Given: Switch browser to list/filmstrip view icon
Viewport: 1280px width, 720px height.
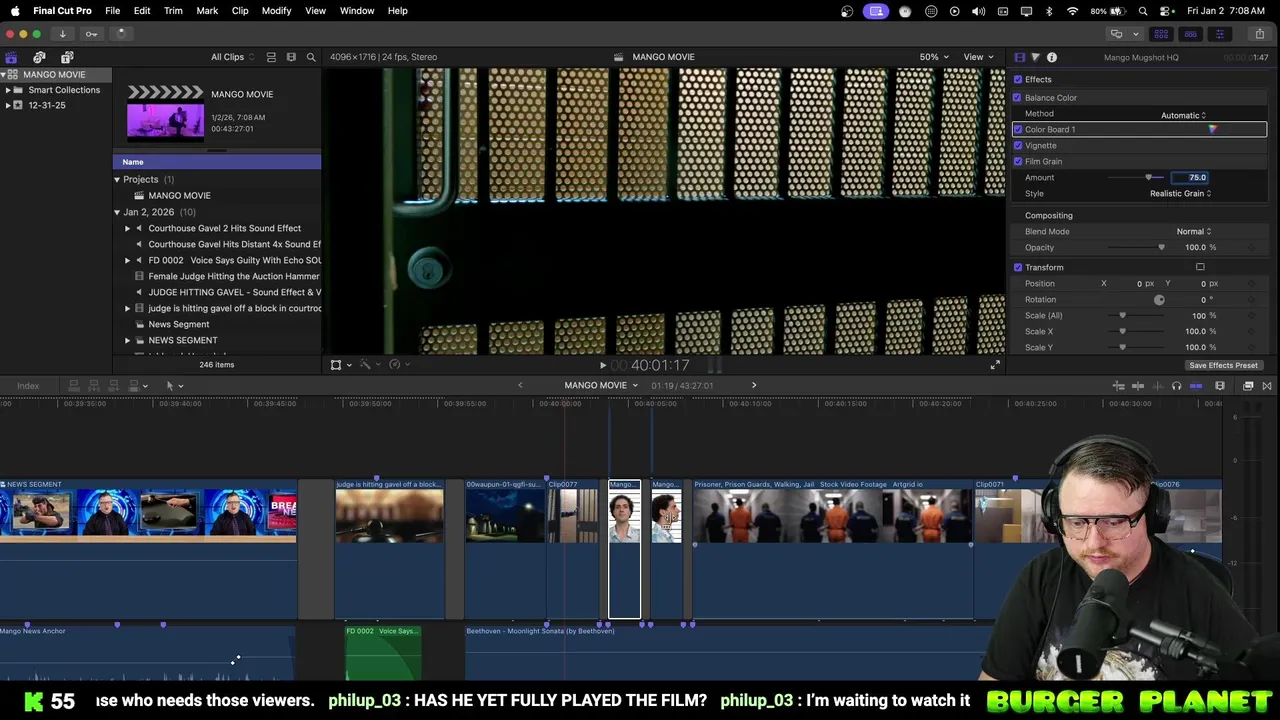Looking at the screenshot, I should tap(271, 57).
